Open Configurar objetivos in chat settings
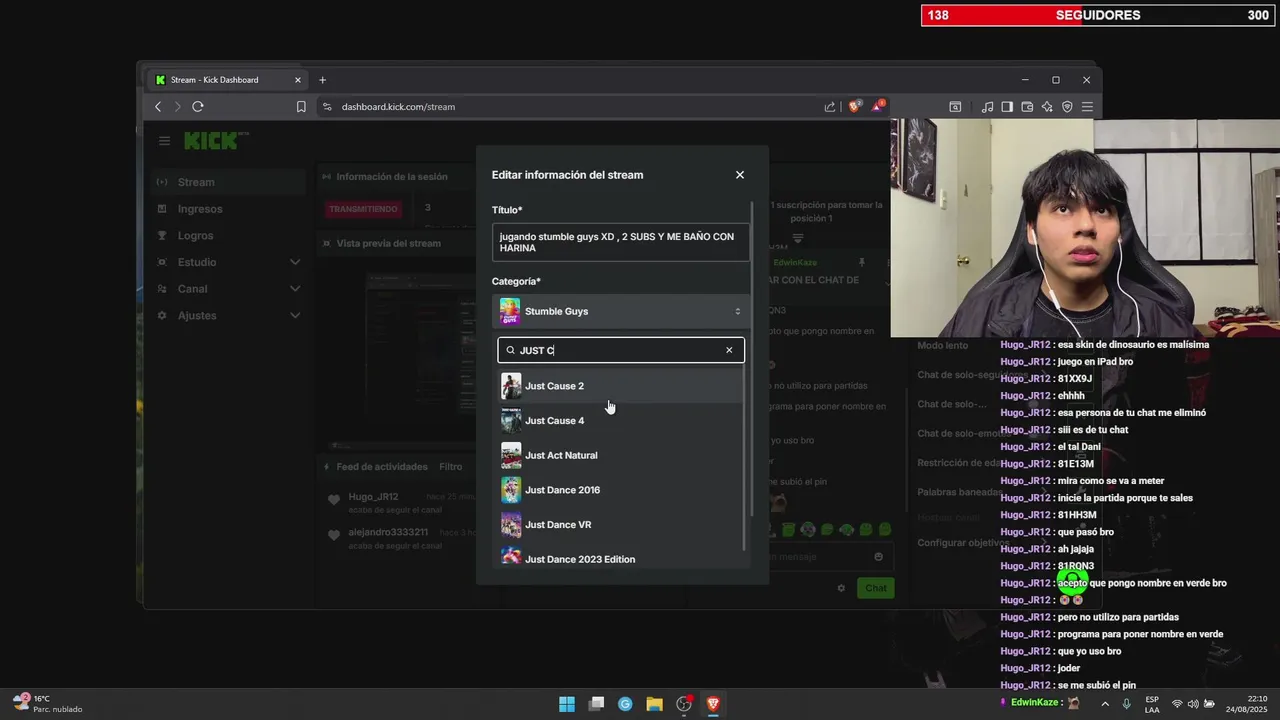 [964, 543]
